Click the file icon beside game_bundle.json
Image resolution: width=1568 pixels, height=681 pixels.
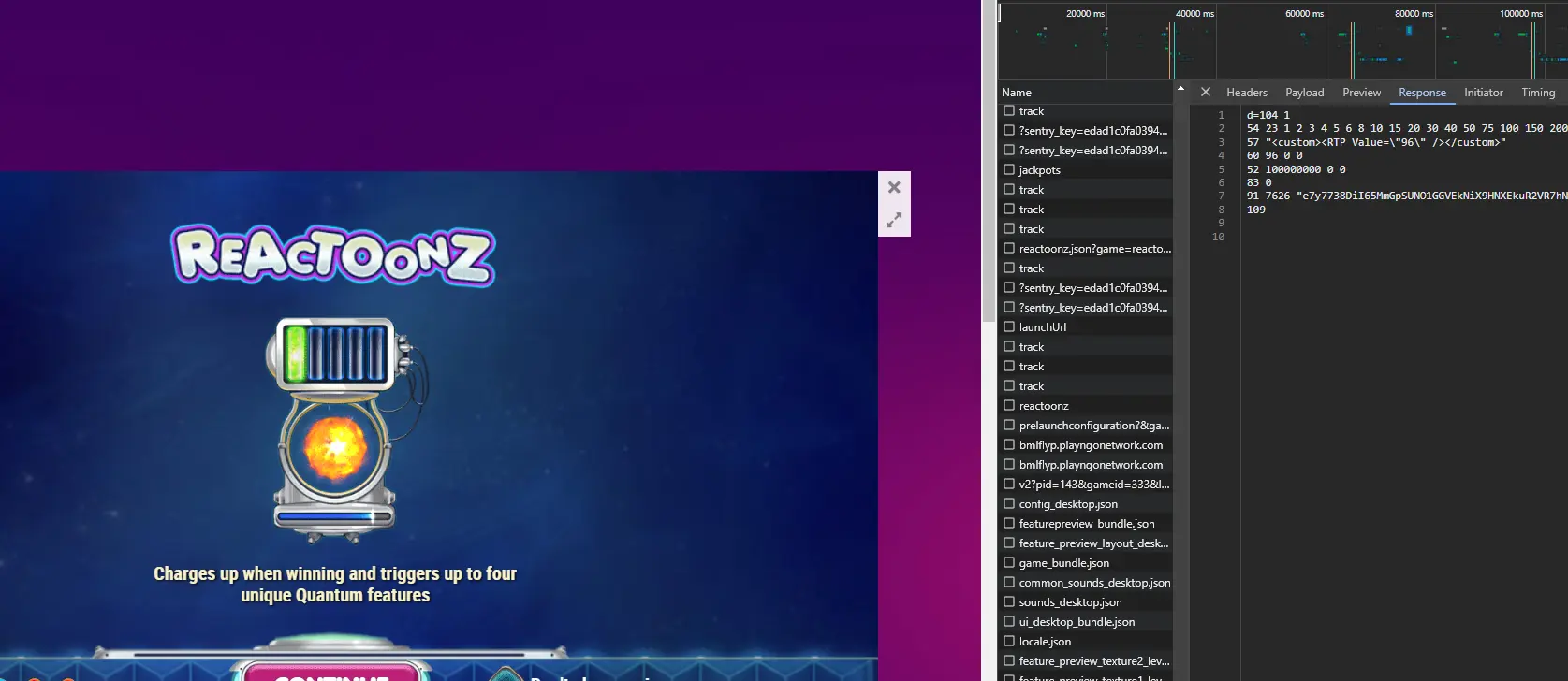tap(1009, 562)
